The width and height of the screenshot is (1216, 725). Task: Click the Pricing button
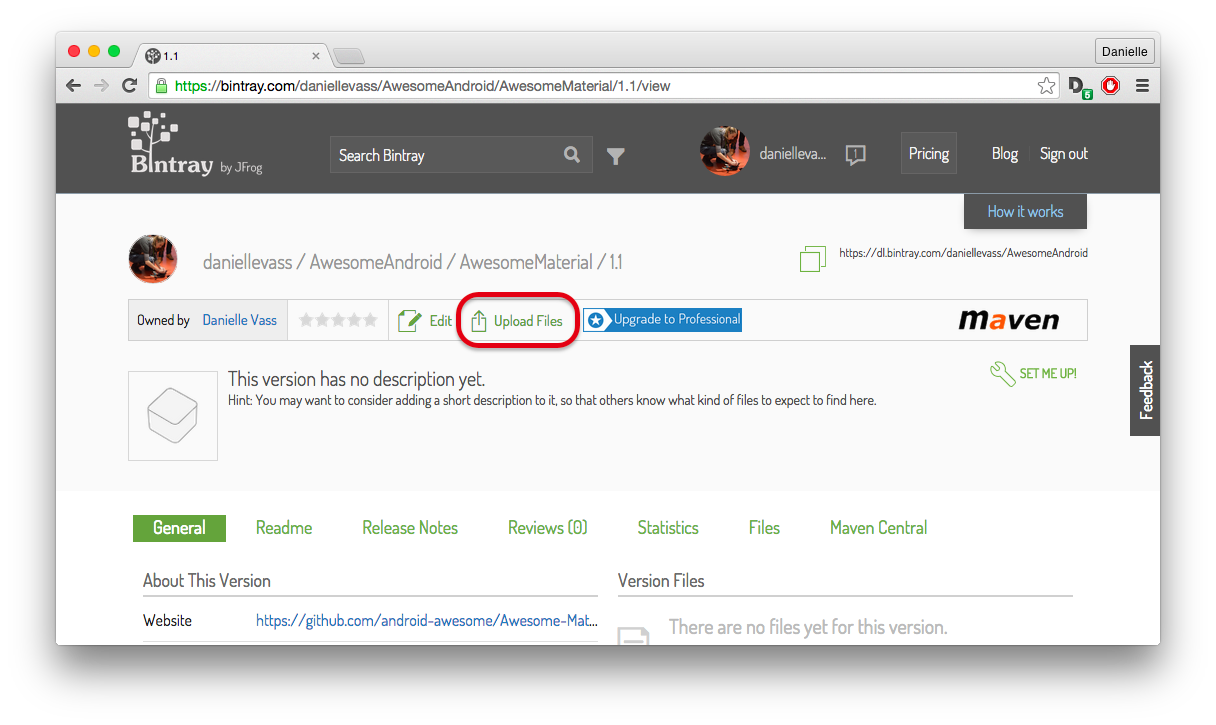(x=929, y=153)
